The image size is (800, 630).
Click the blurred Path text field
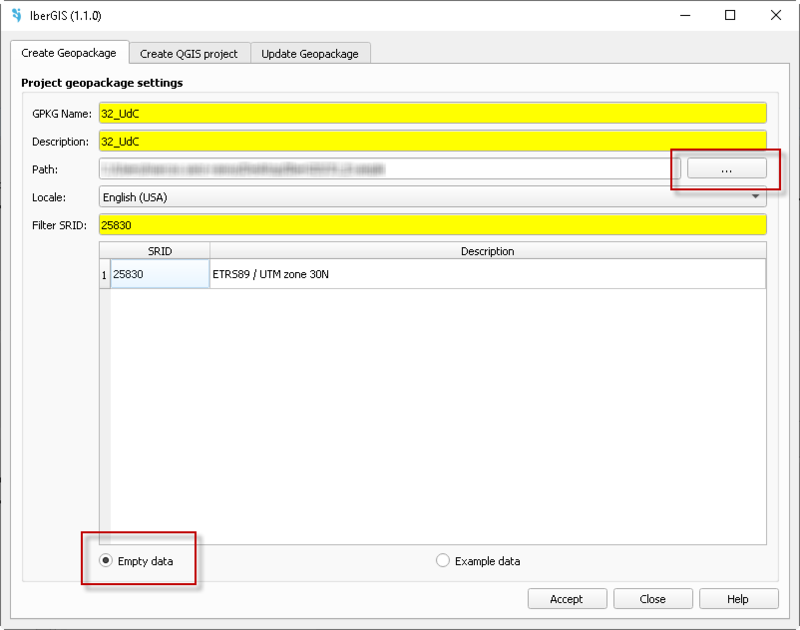coord(388,169)
